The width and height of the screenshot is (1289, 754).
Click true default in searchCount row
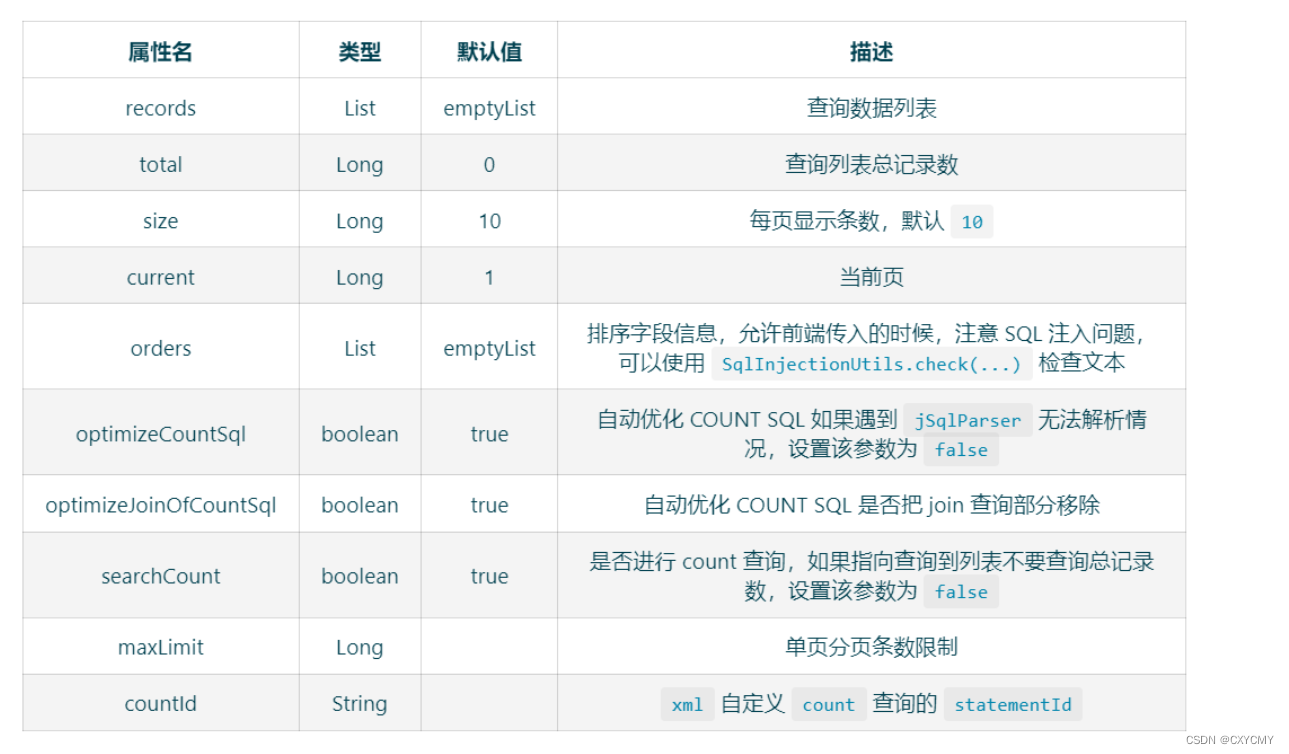click(x=489, y=576)
